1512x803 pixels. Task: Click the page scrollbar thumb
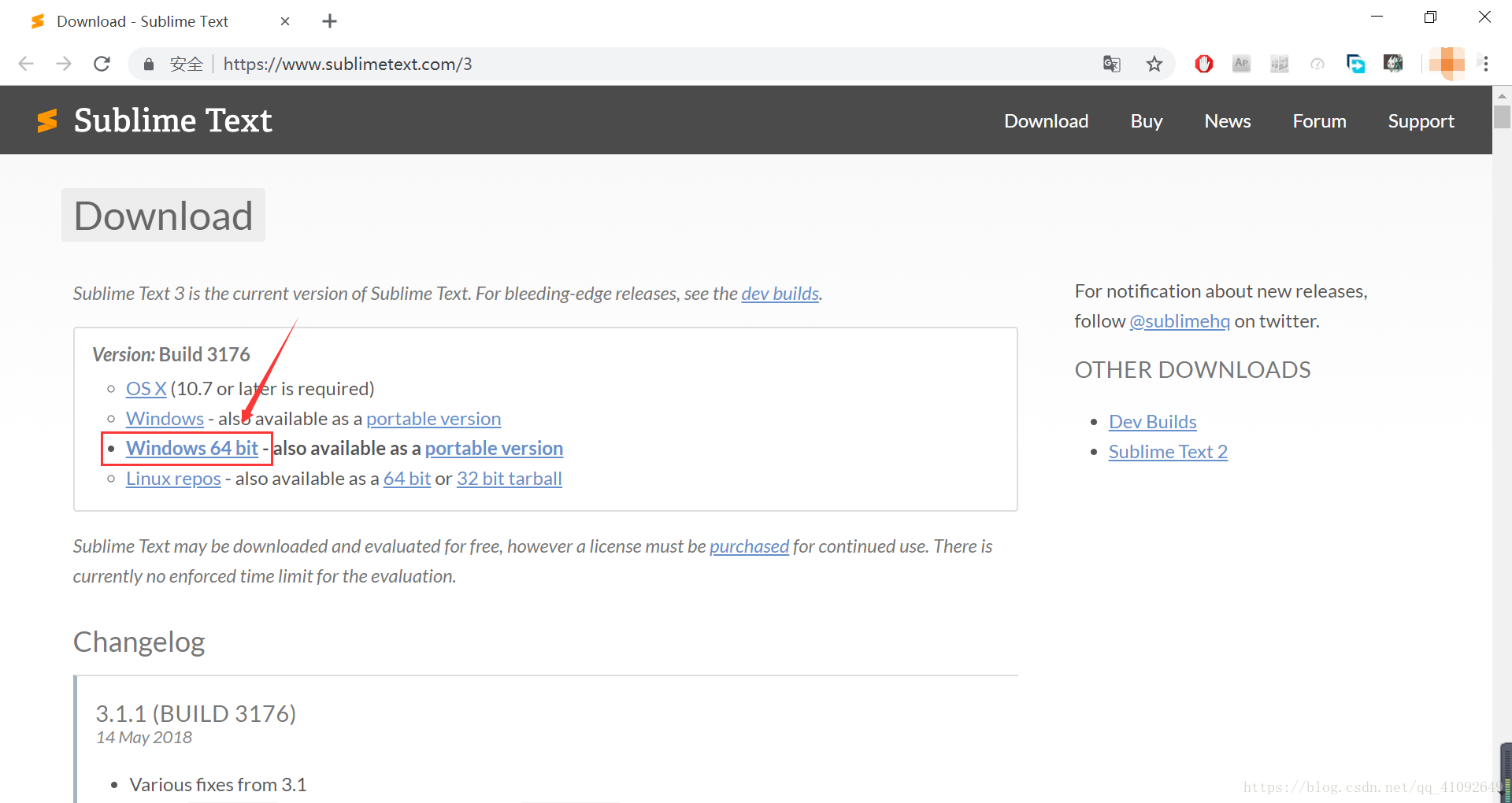tap(1502, 117)
